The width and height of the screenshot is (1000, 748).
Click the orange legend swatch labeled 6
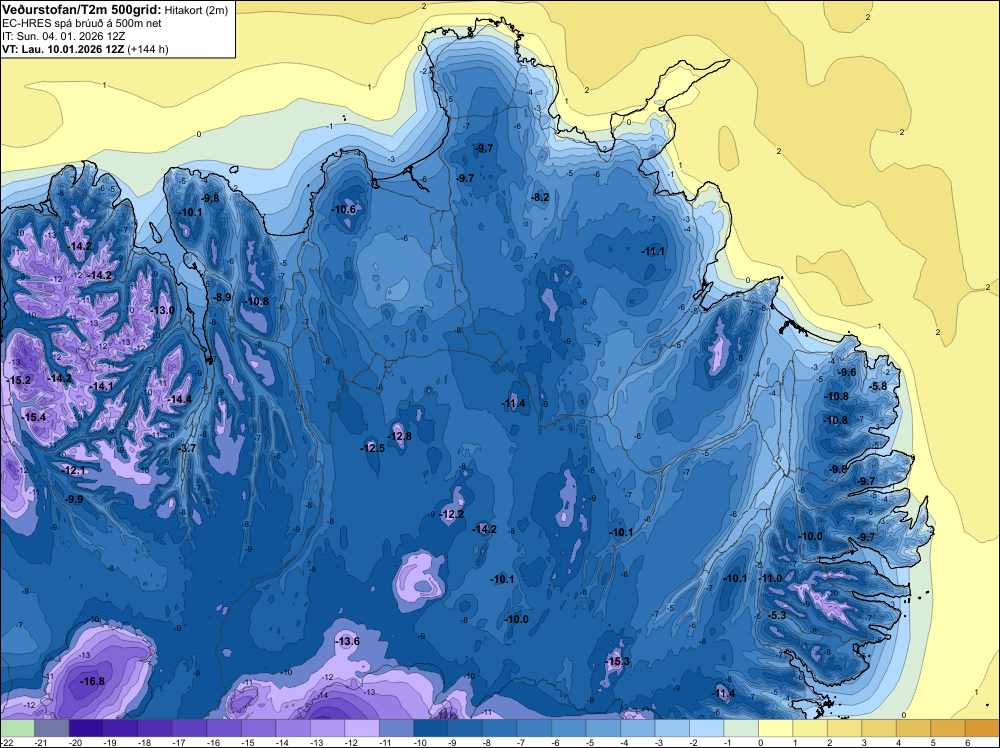click(982, 728)
